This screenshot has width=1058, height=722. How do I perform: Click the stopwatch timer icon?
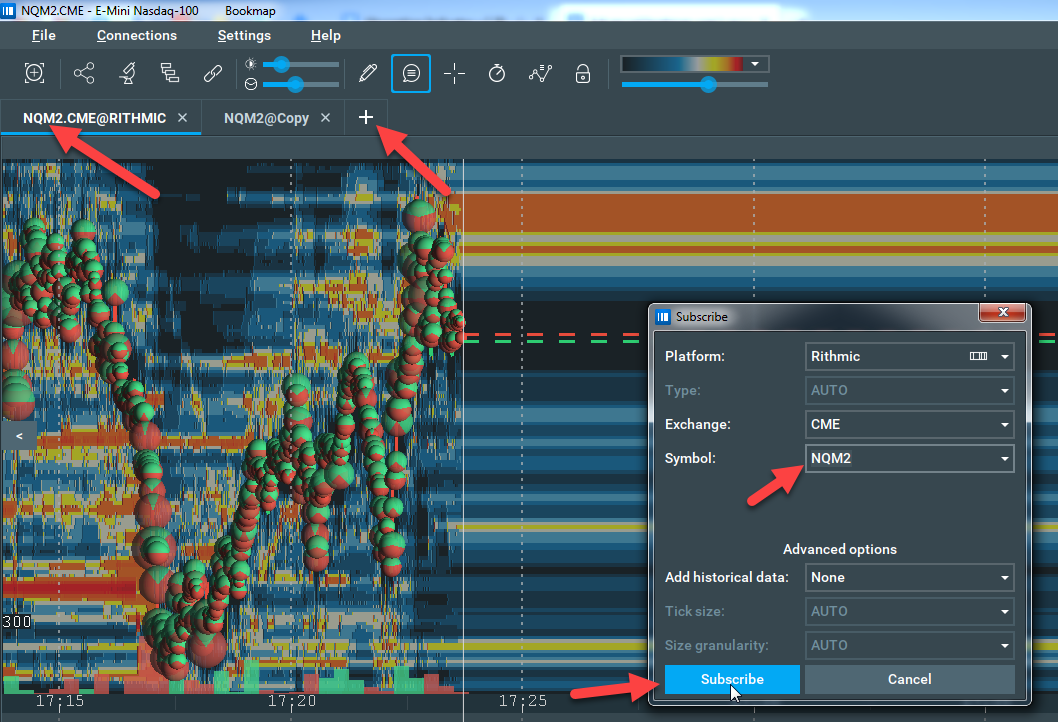pyautogui.click(x=497, y=73)
